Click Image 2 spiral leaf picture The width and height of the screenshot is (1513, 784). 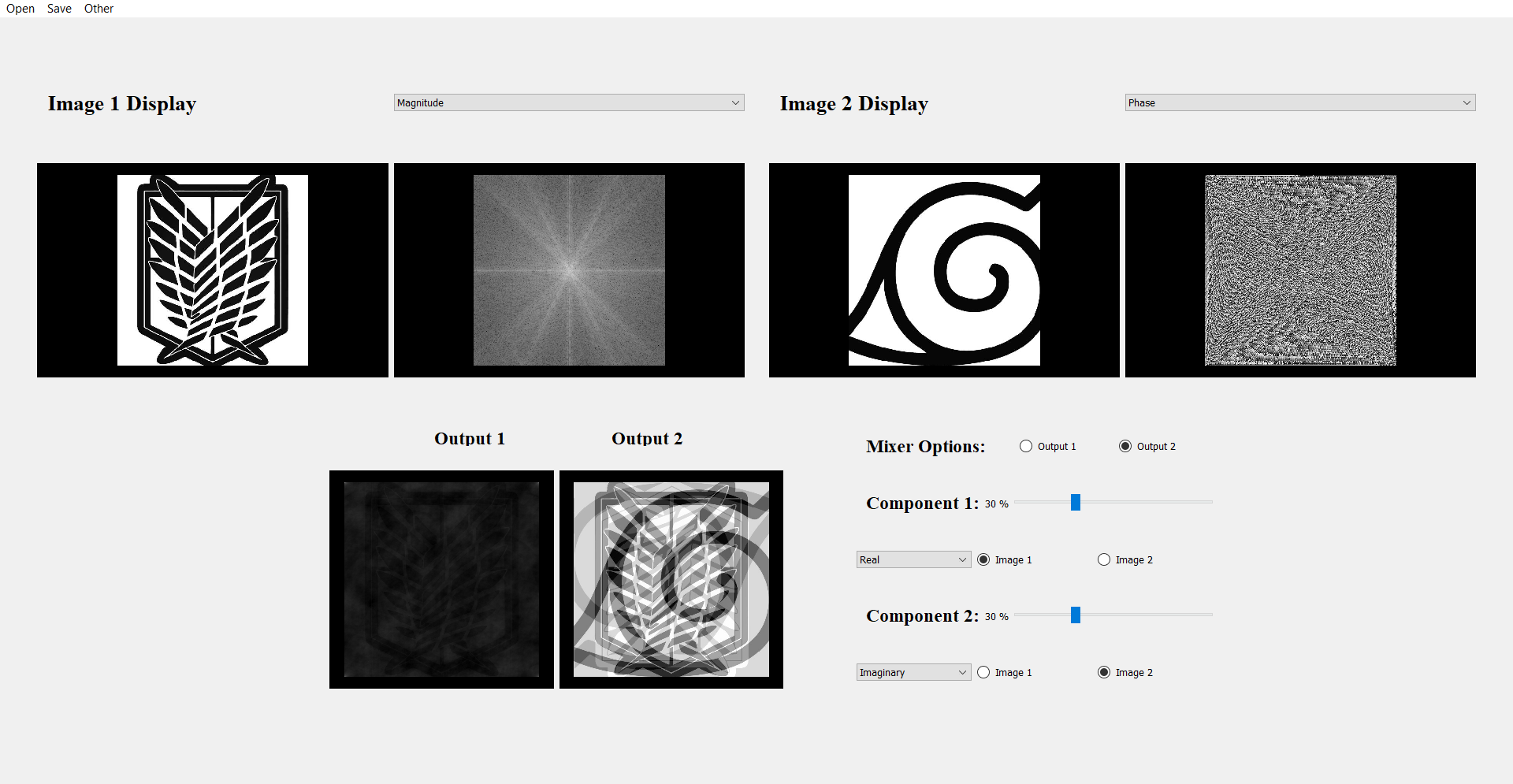944,270
